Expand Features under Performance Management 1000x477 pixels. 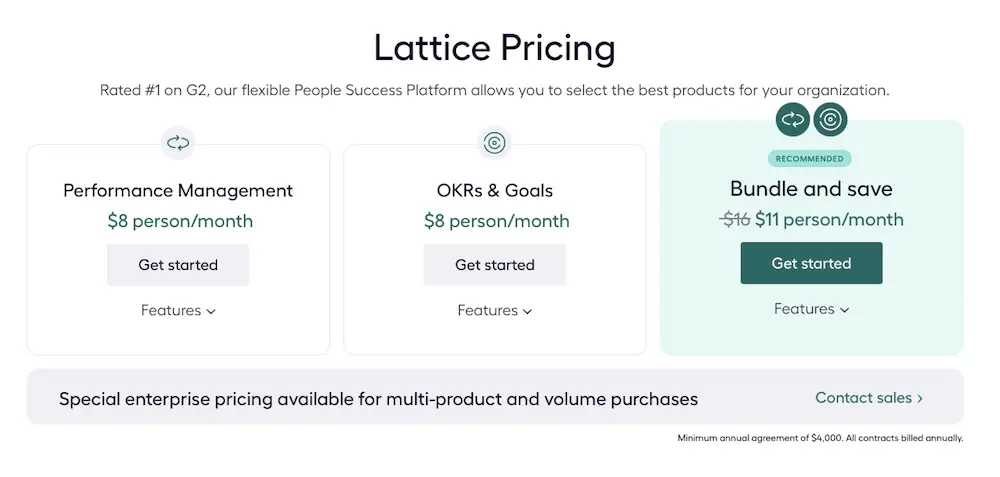click(178, 310)
